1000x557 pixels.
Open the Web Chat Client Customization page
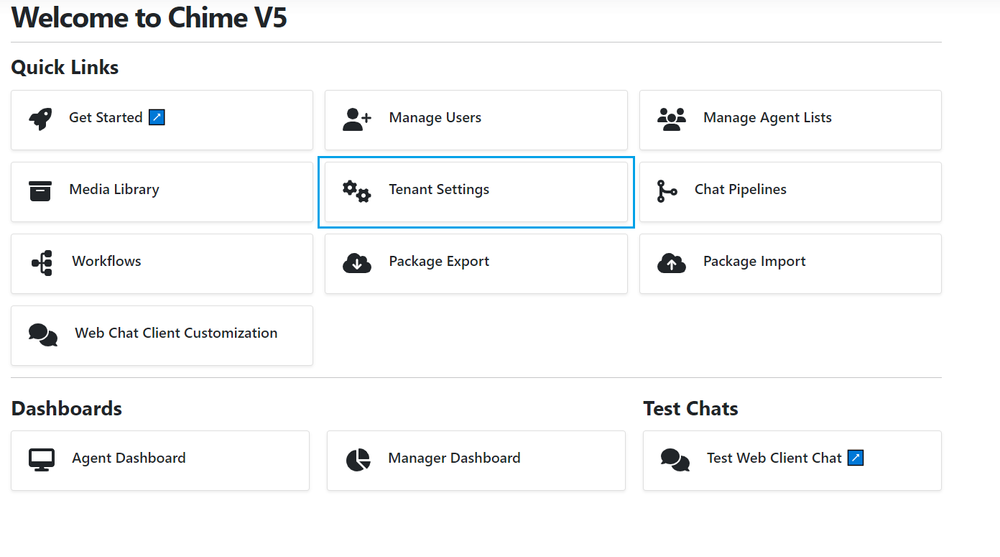(176, 334)
